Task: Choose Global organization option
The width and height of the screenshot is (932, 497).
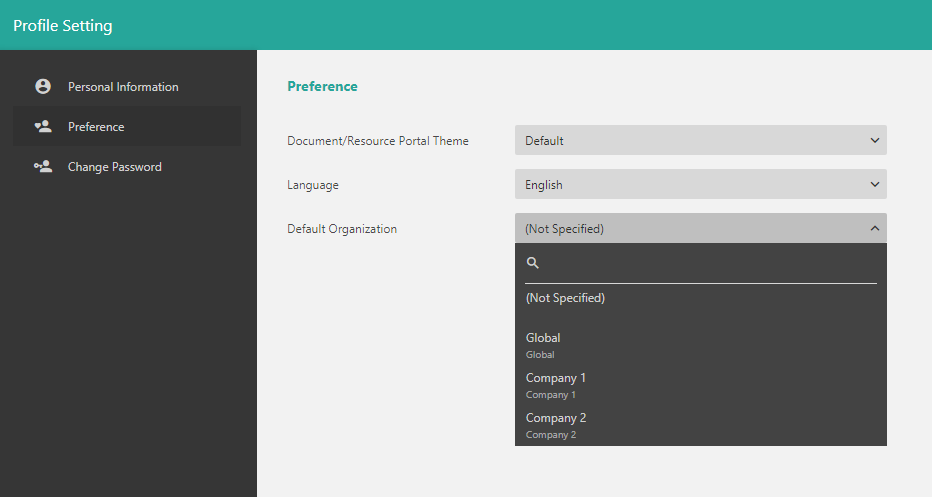Action: (x=544, y=344)
